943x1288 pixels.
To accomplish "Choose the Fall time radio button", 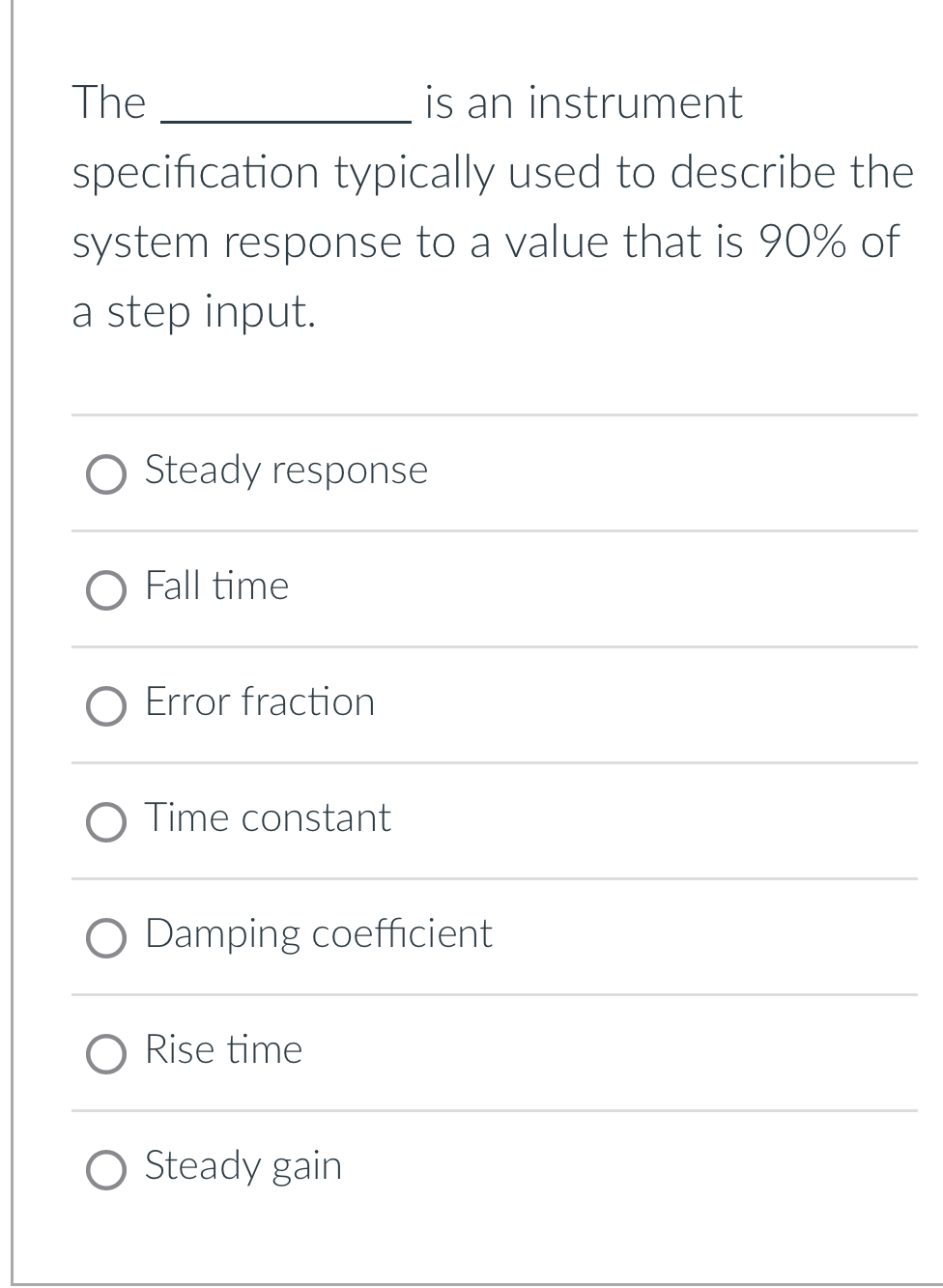I will (x=106, y=590).
